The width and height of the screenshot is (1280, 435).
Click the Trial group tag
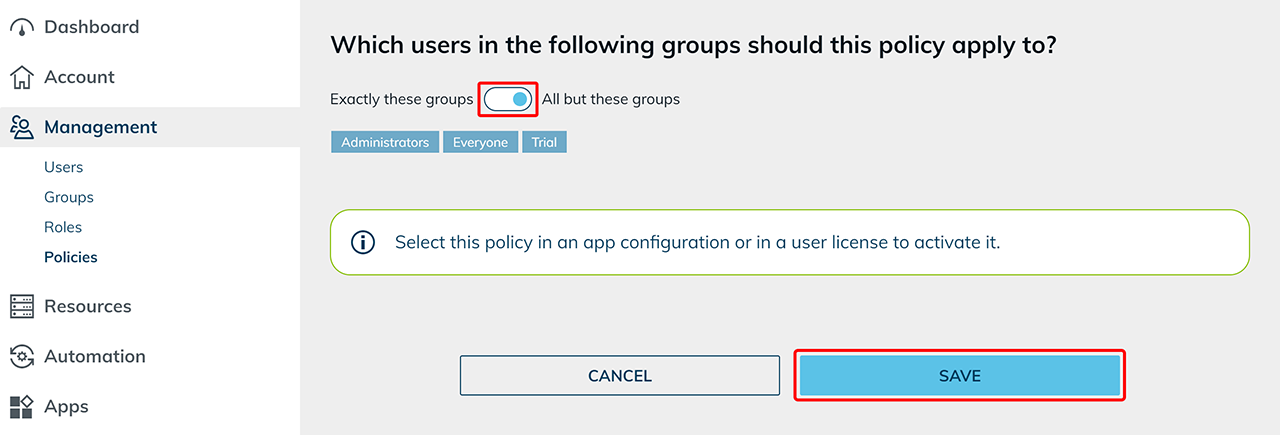click(x=544, y=142)
